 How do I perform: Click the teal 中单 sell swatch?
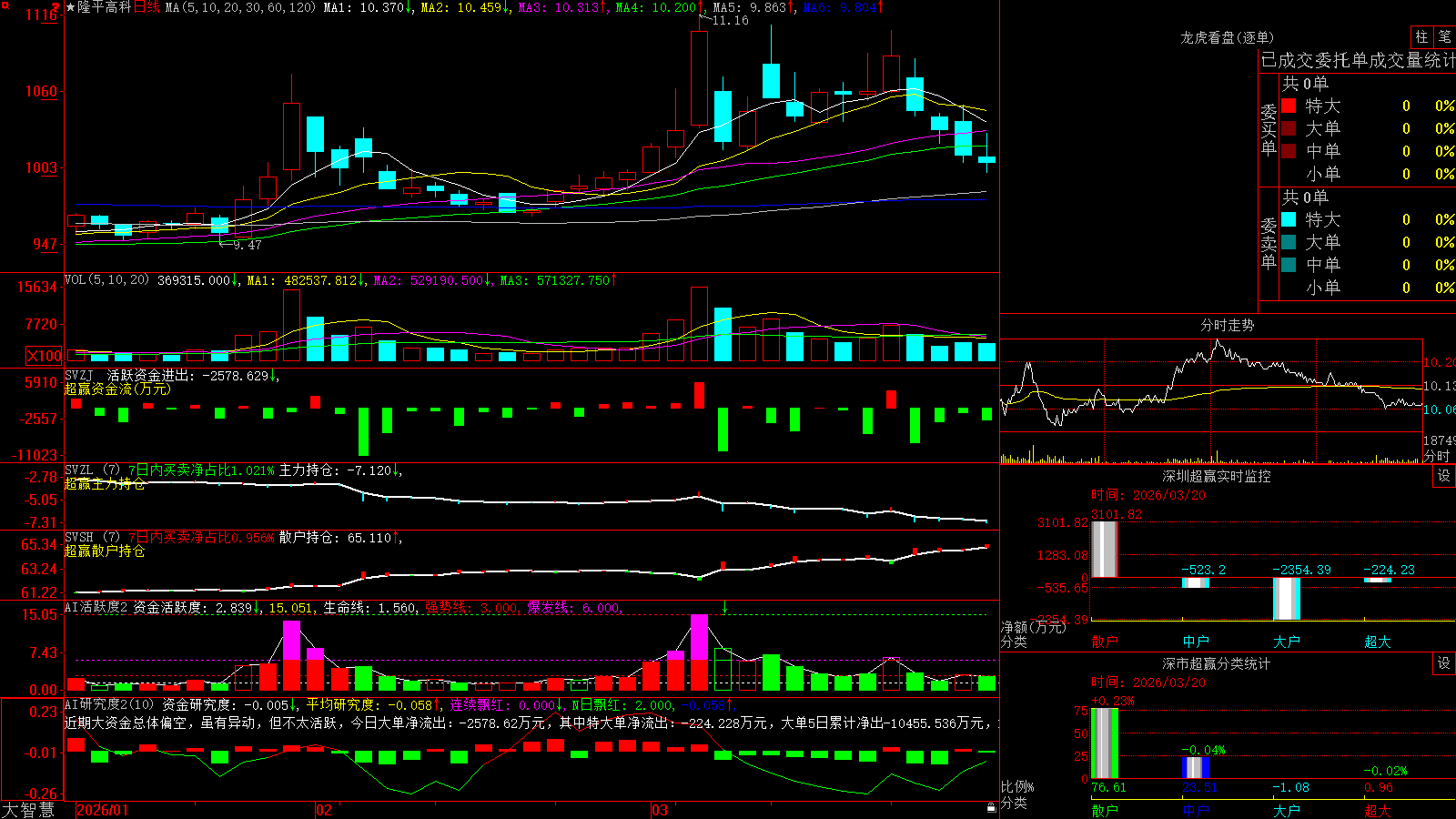pyautogui.click(x=1289, y=265)
